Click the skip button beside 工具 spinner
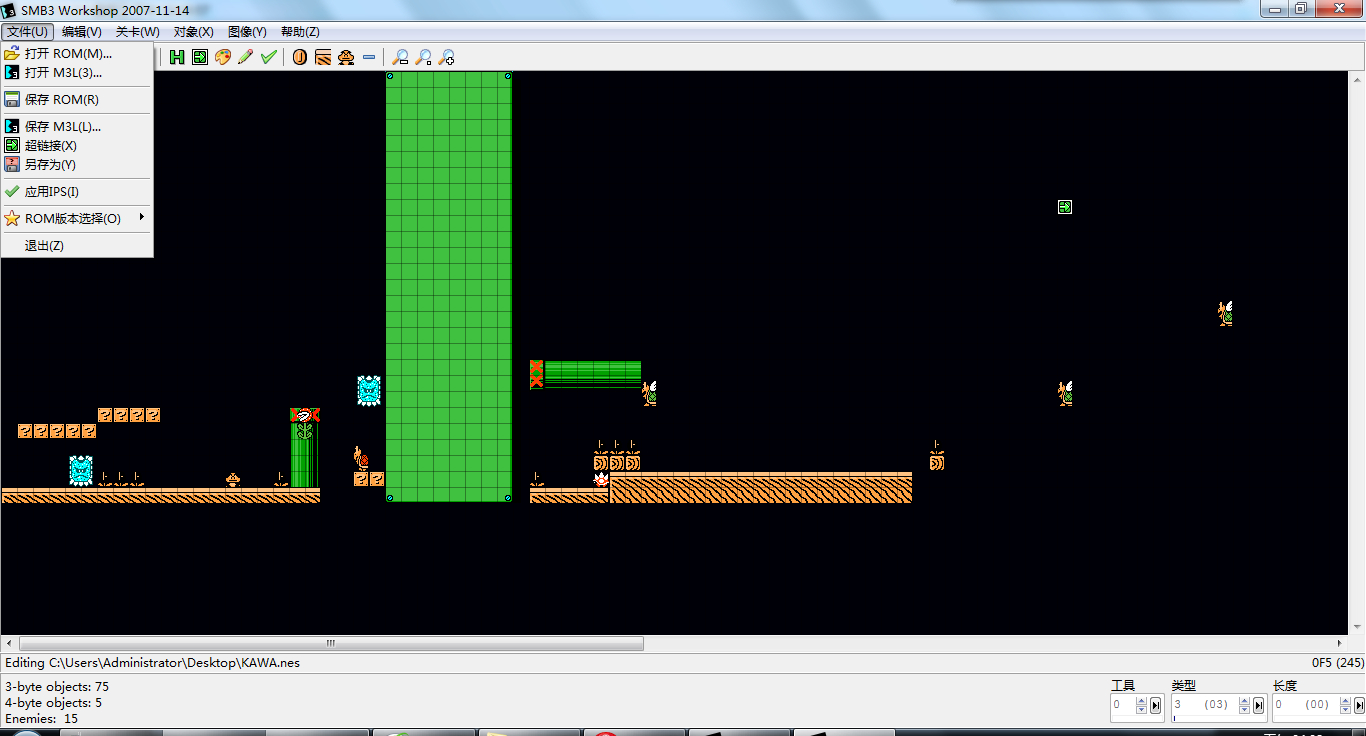 coord(1156,705)
